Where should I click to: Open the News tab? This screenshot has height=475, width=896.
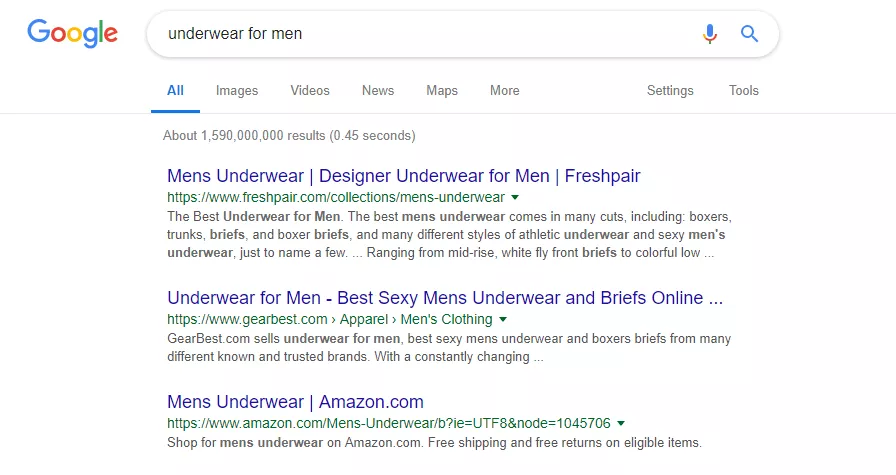coord(378,90)
